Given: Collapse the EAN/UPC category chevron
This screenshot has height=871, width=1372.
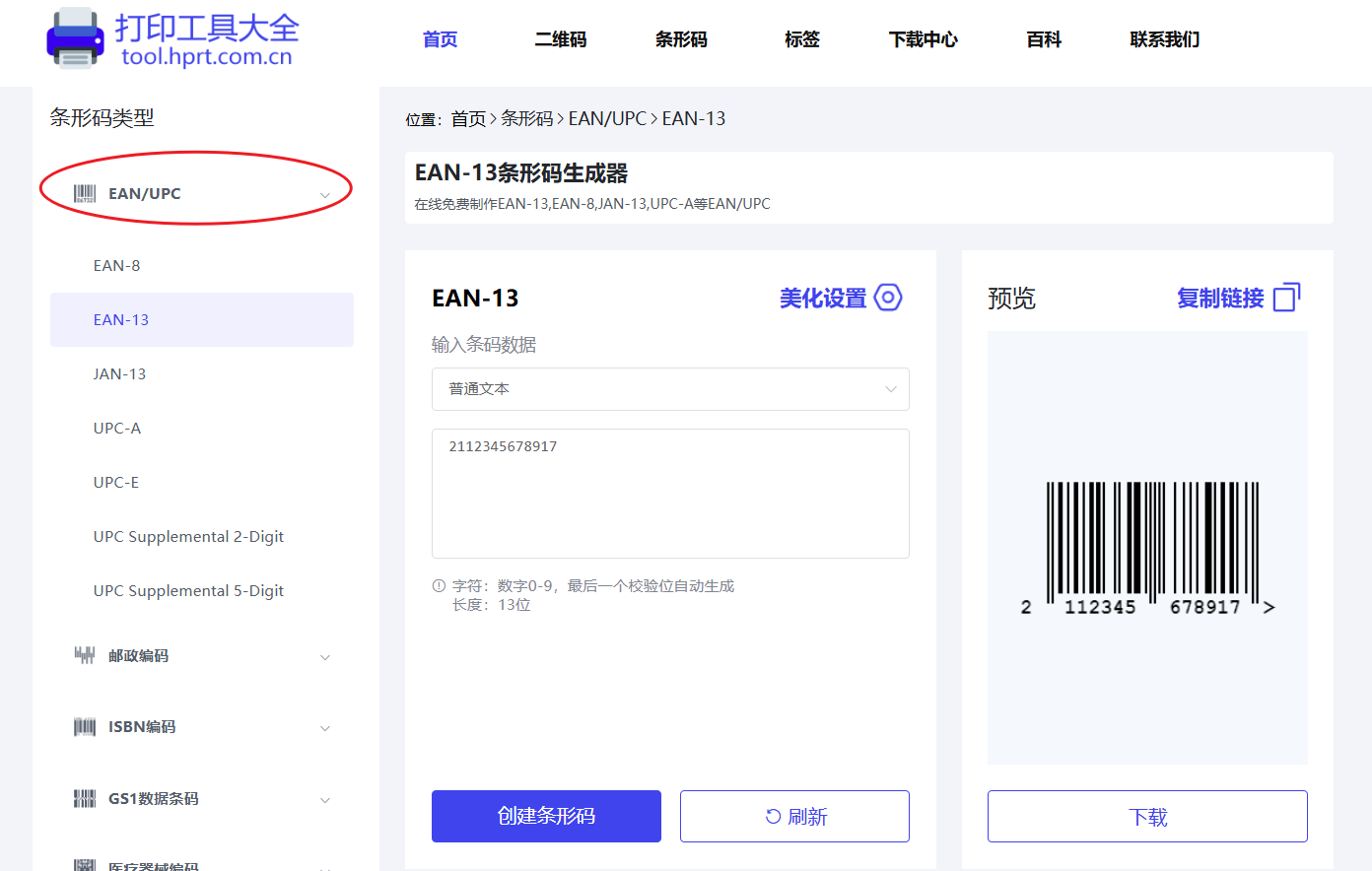Looking at the screenshot, I should point(325,195).
